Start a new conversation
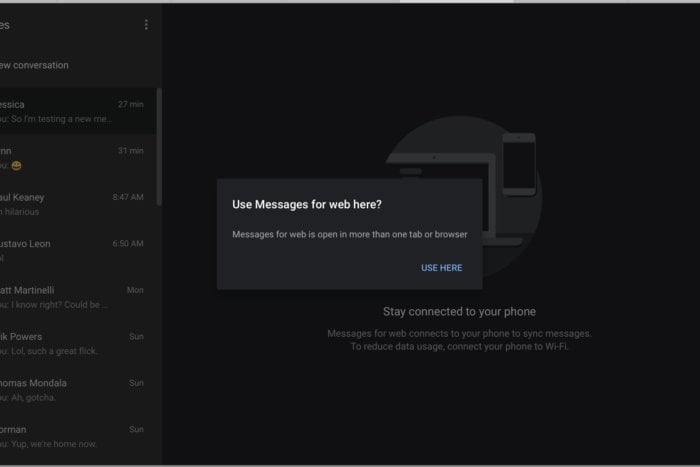 [x=35, y=65]
